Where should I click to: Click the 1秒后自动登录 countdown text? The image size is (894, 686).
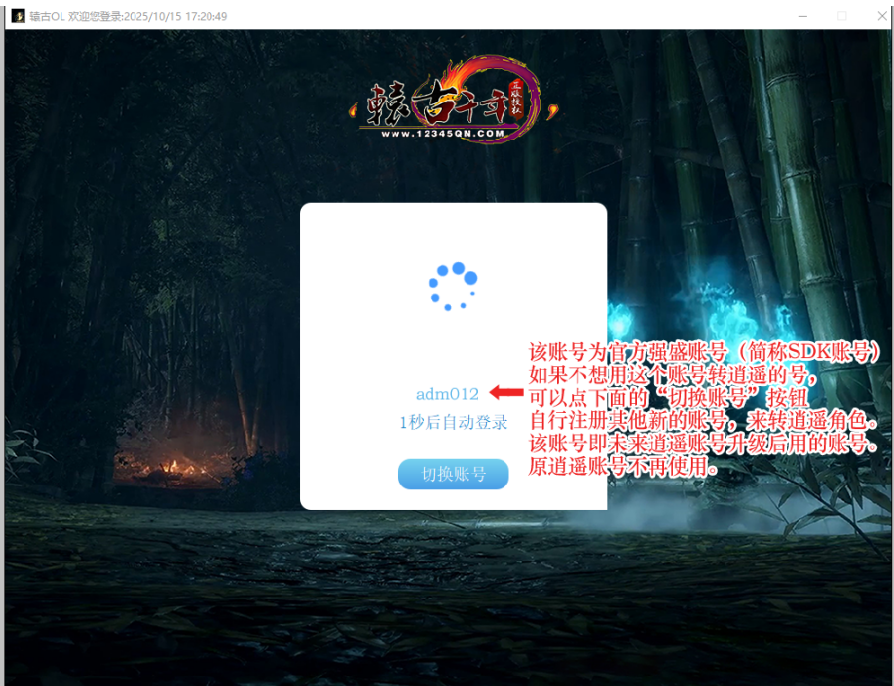pyautogui.click(x=453, y=423)
